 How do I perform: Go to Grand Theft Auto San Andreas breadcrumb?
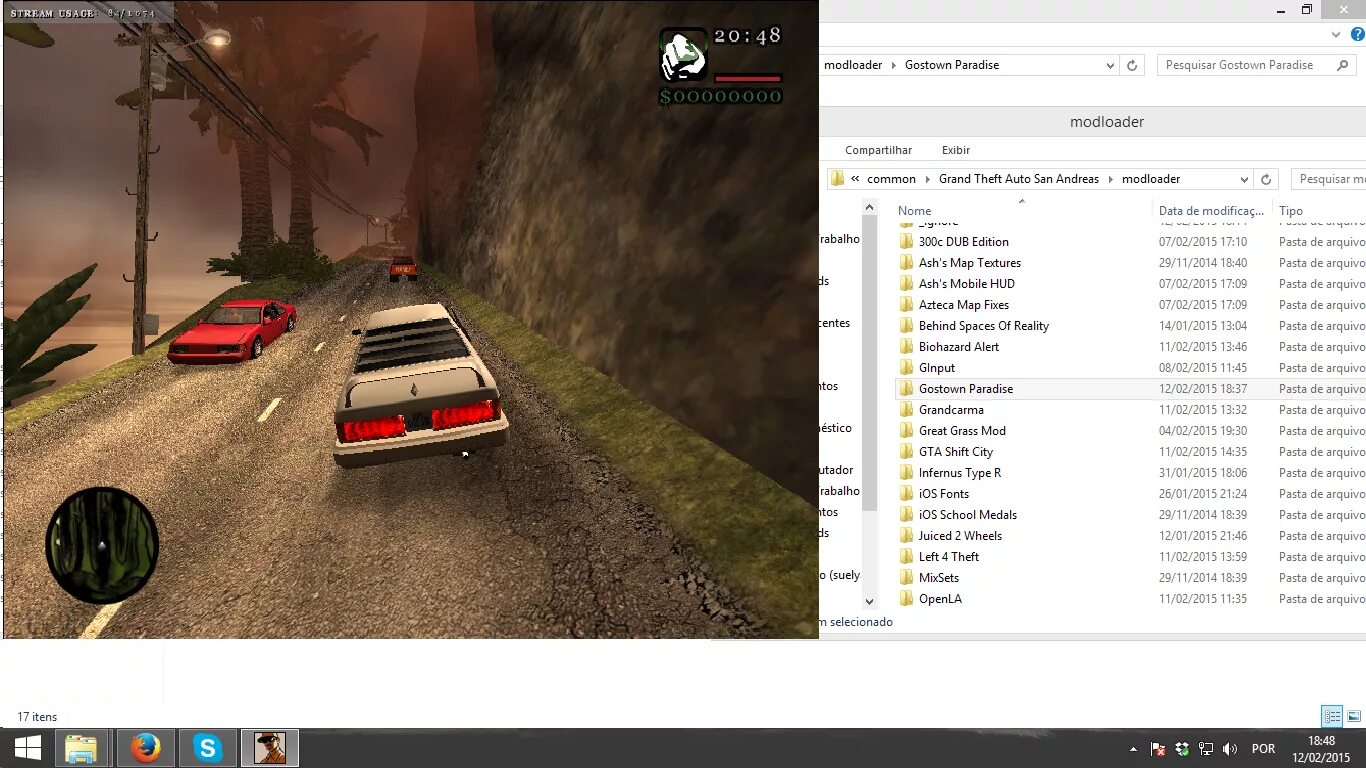click(1018, 179)
